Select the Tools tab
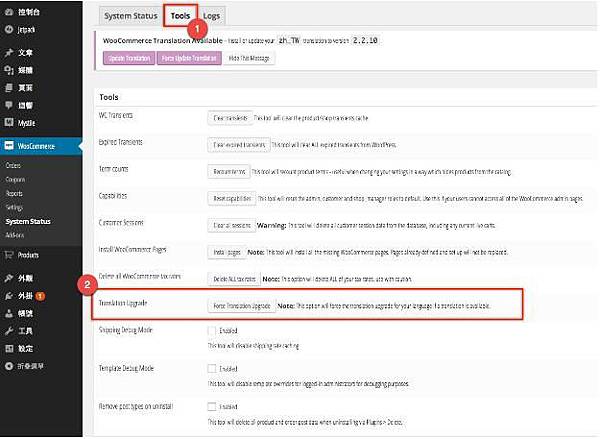 [x=180, y=16]
